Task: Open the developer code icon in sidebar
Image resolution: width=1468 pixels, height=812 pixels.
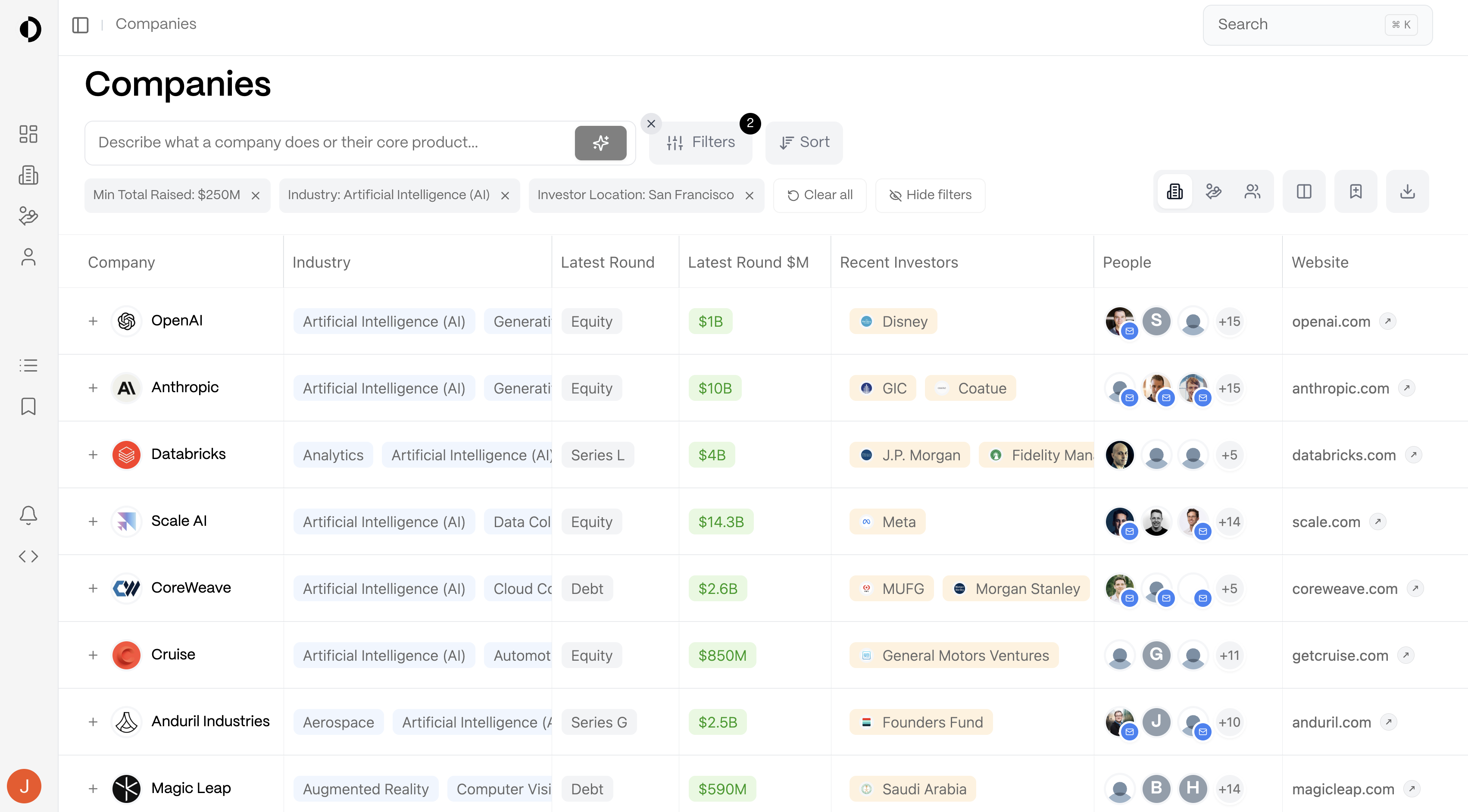Action: [28, 556]
